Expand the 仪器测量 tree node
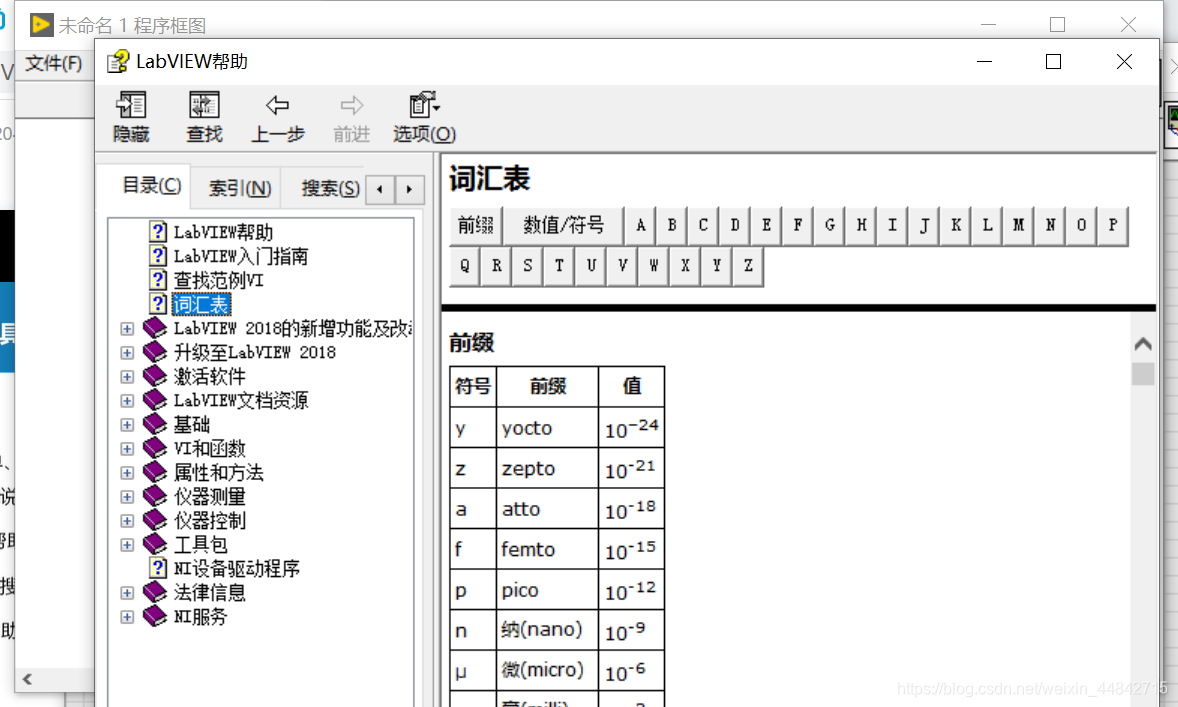This screenshot has height=707, width=1178. click(x=127, y=497)
